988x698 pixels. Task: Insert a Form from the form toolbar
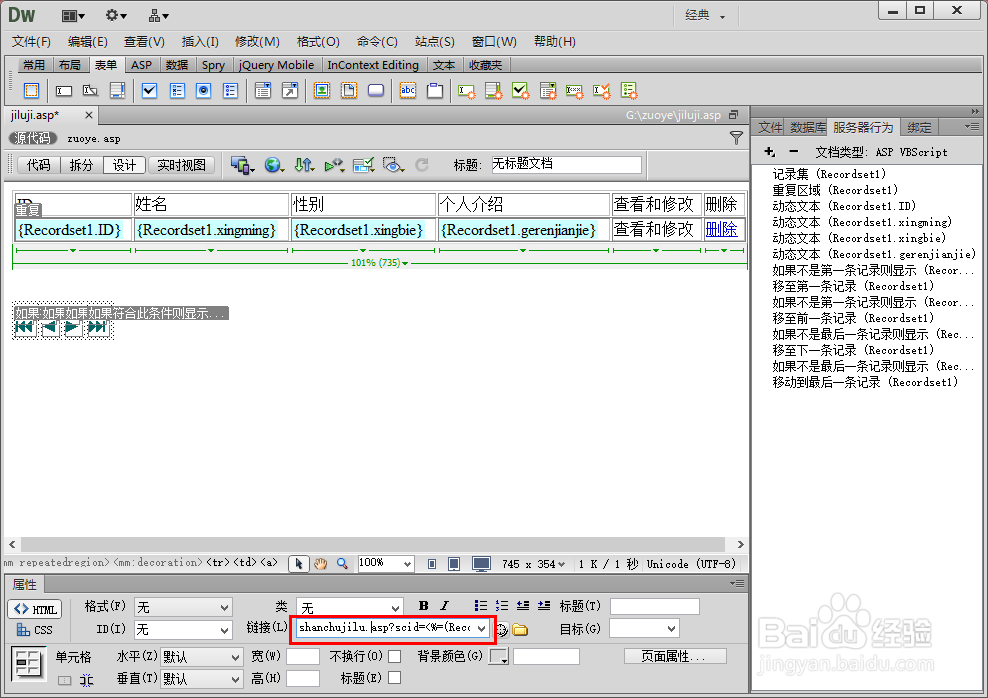click(31, 91)
